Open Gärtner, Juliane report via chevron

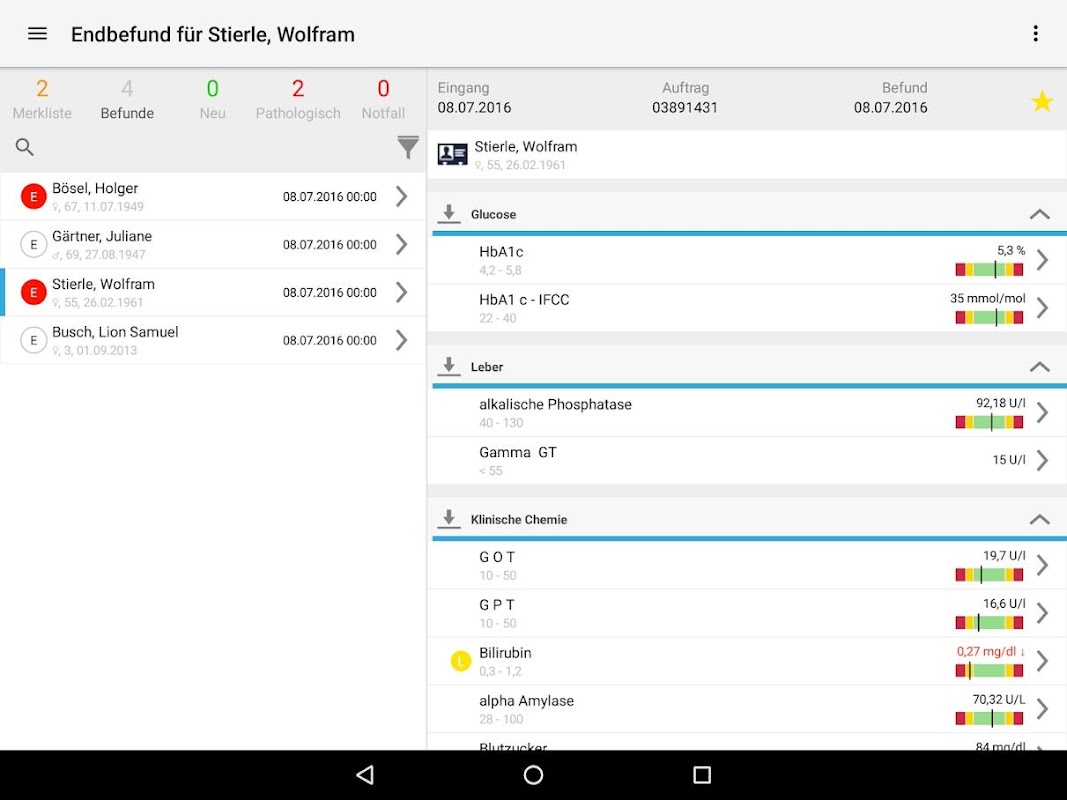[401, 244]
